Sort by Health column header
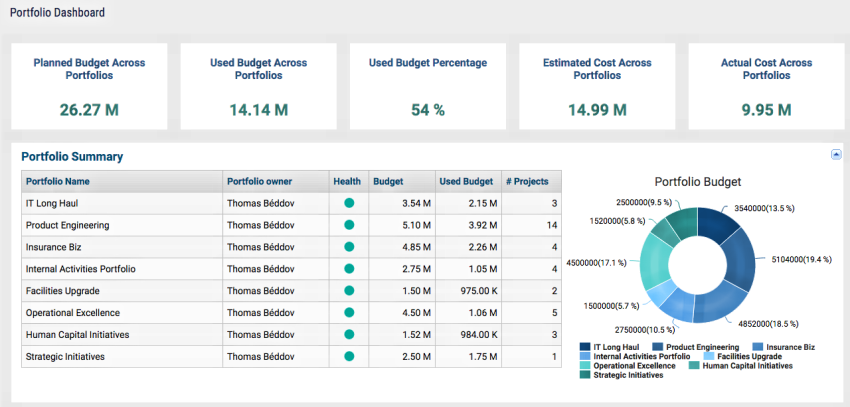The width and height of the screenshot is (850, 407). pyautogui.click(x=349, y=182)
